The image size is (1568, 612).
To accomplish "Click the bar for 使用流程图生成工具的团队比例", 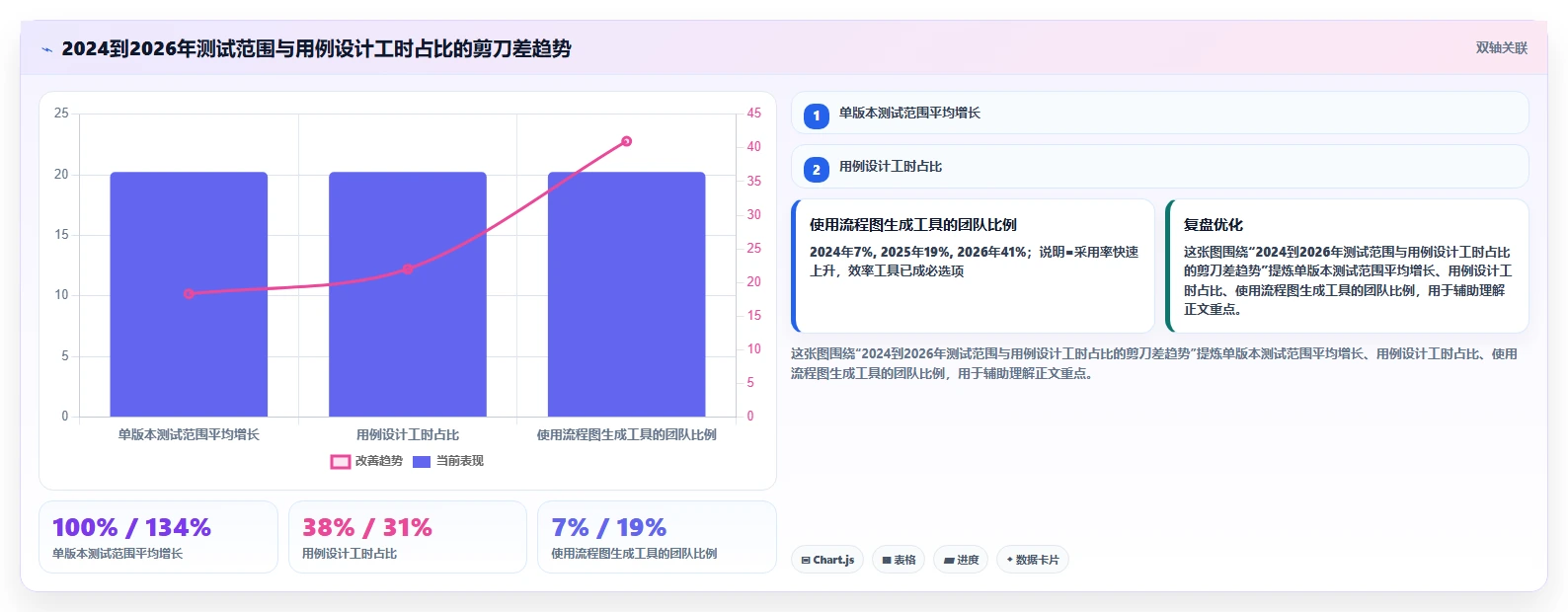I will click(627, 294).
